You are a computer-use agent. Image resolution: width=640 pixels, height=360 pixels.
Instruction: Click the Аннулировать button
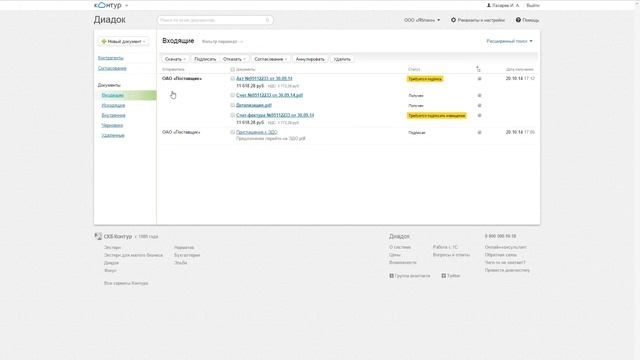coord(310,59)
